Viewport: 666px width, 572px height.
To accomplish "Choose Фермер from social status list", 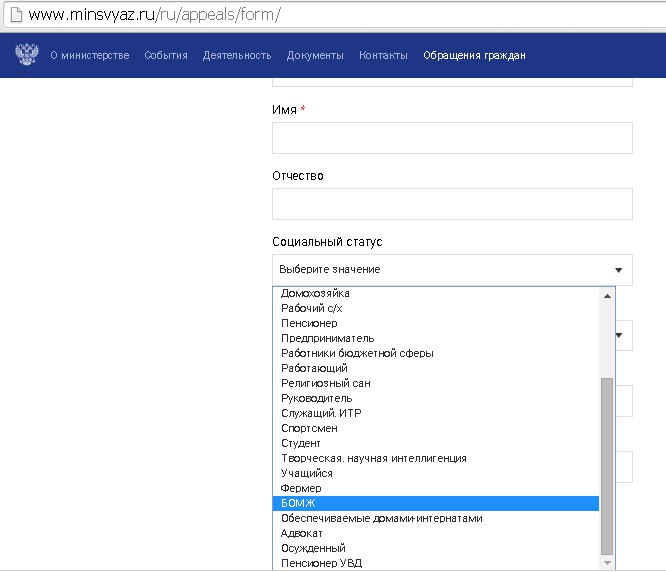I will 301,488.
